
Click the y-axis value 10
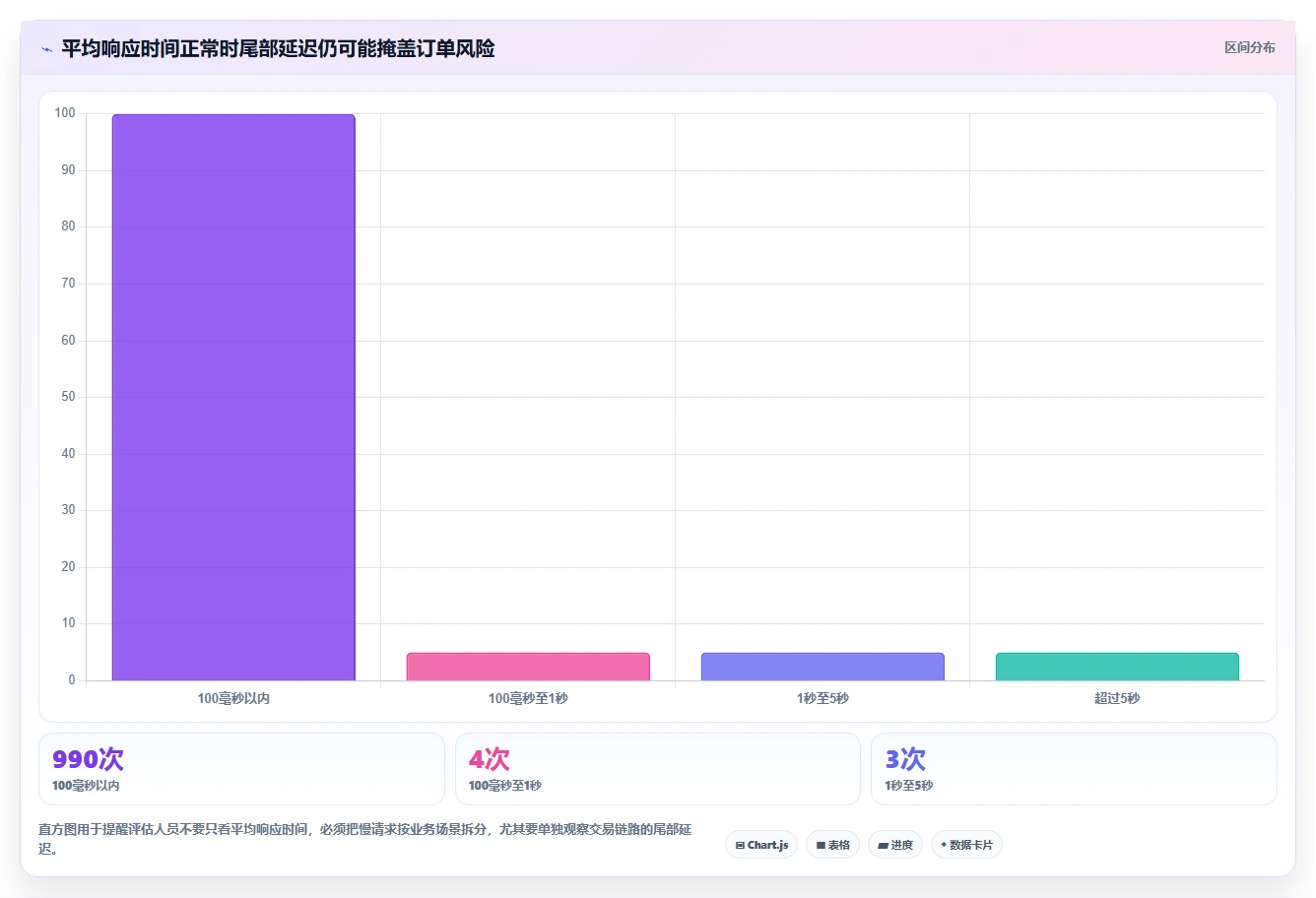68,623
